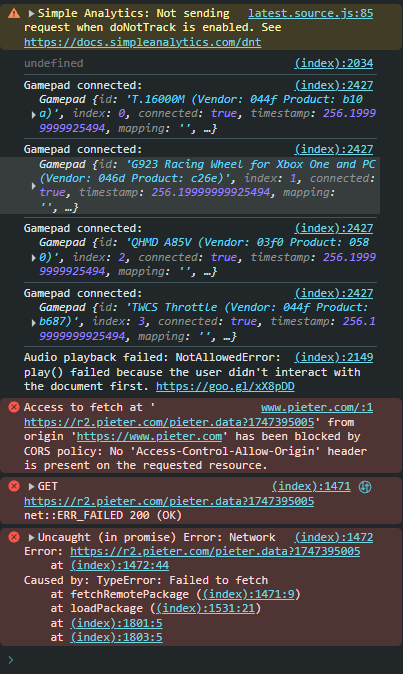
Task: Expand the Uncaught promise error stack
Action: [x=31, y=537]
